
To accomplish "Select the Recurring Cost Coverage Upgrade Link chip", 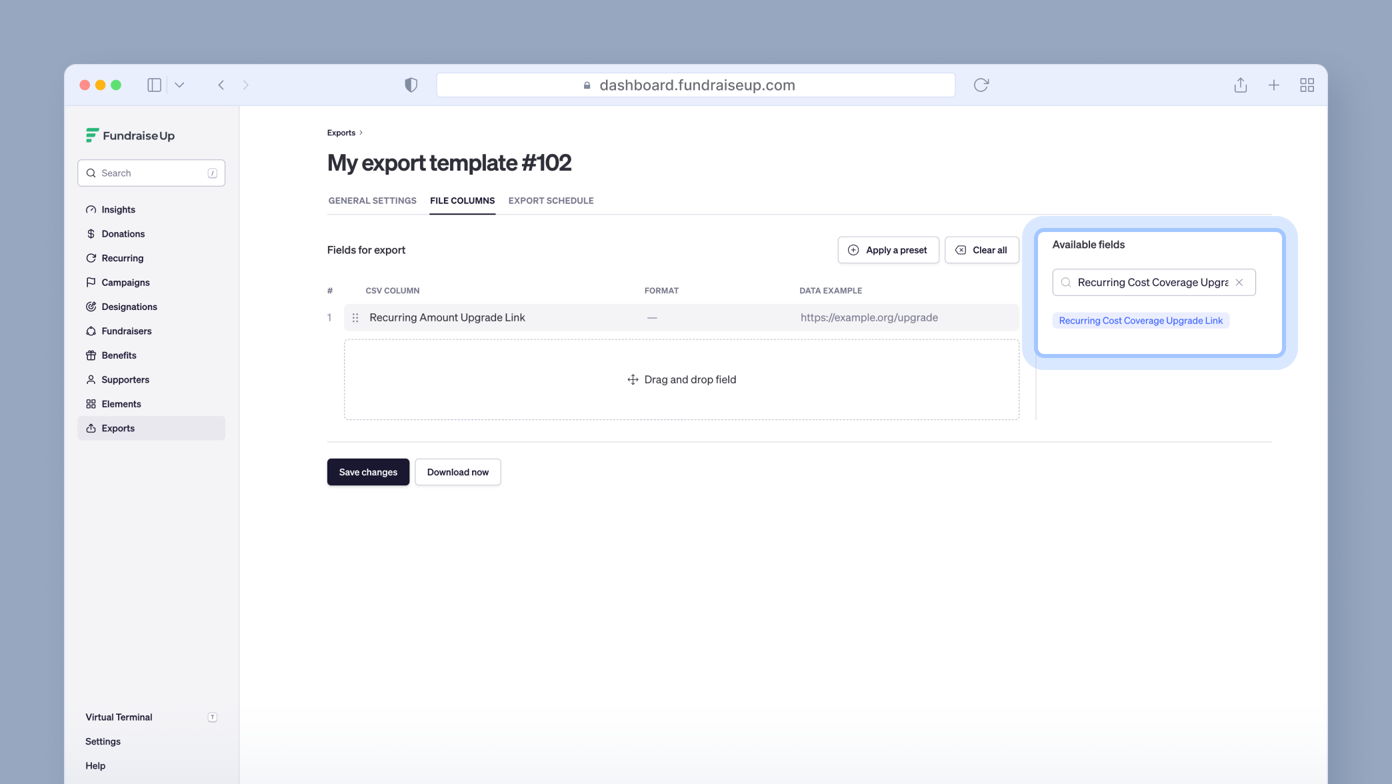I will coord(1141,320).
